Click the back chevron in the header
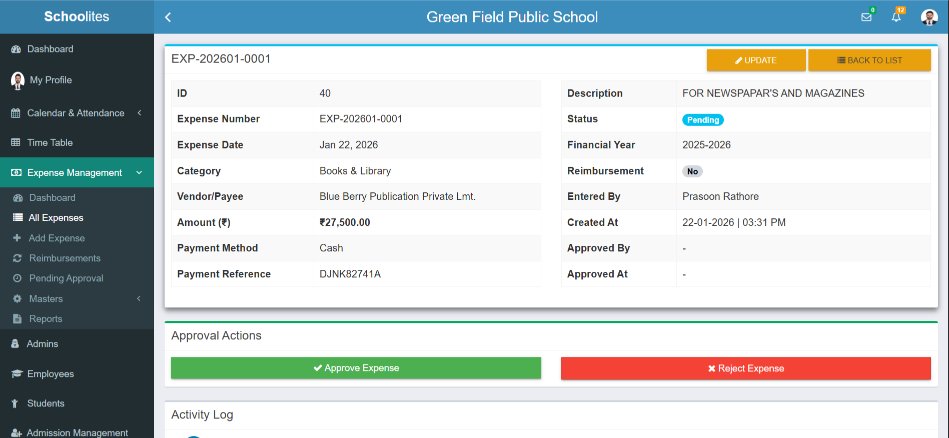 coord(168,18)
